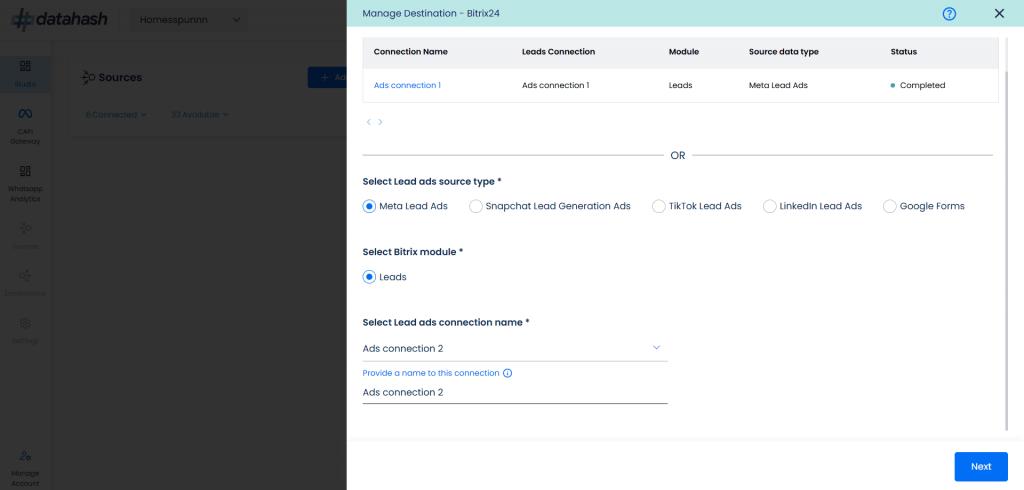Expand the 6 Connected filter
Viewport: 1024px width, 490px height.
pos(116,114)
